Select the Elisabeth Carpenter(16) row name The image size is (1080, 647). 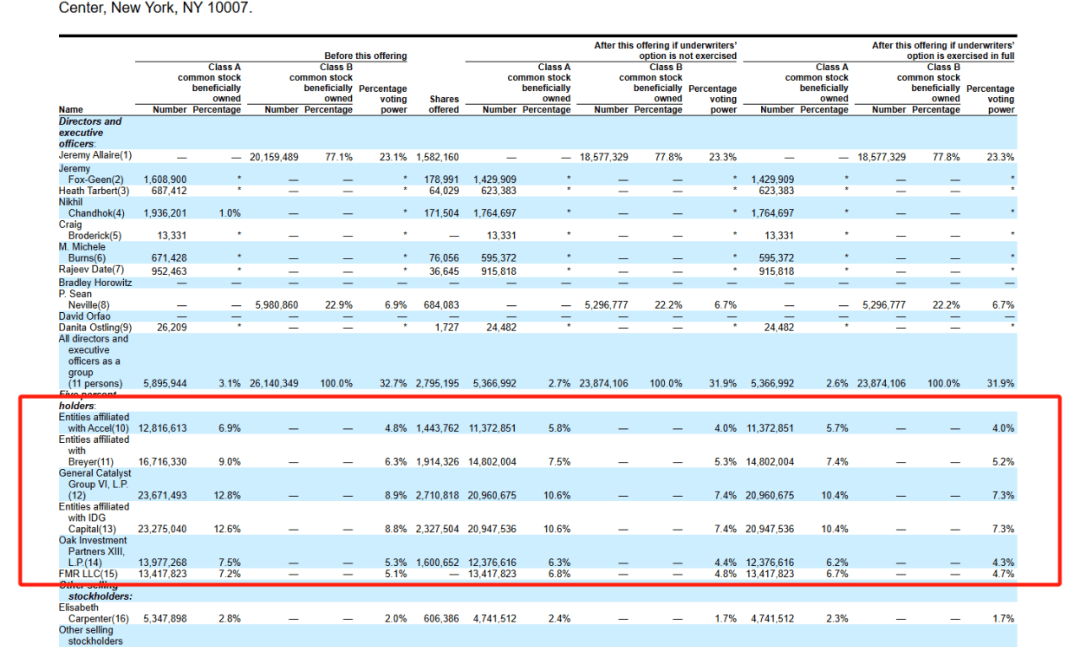(x=97, y=611)
